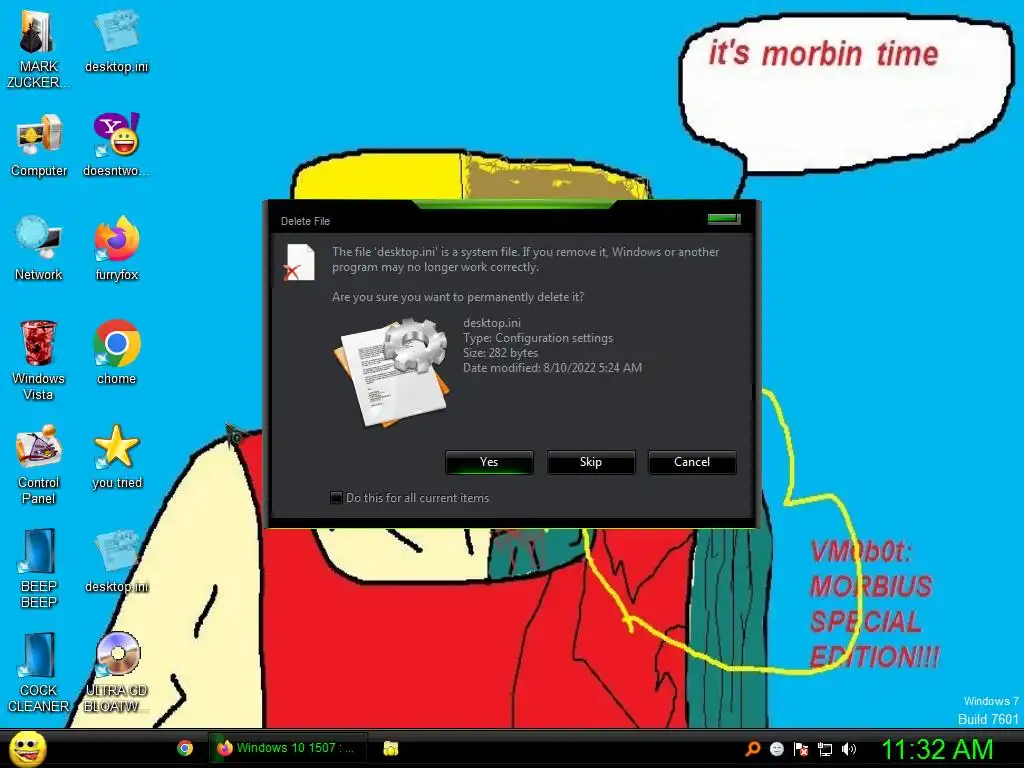Open the Windows Vista recycle bin icon
This screenshot has height=768, width=1024.
(39, 360)
